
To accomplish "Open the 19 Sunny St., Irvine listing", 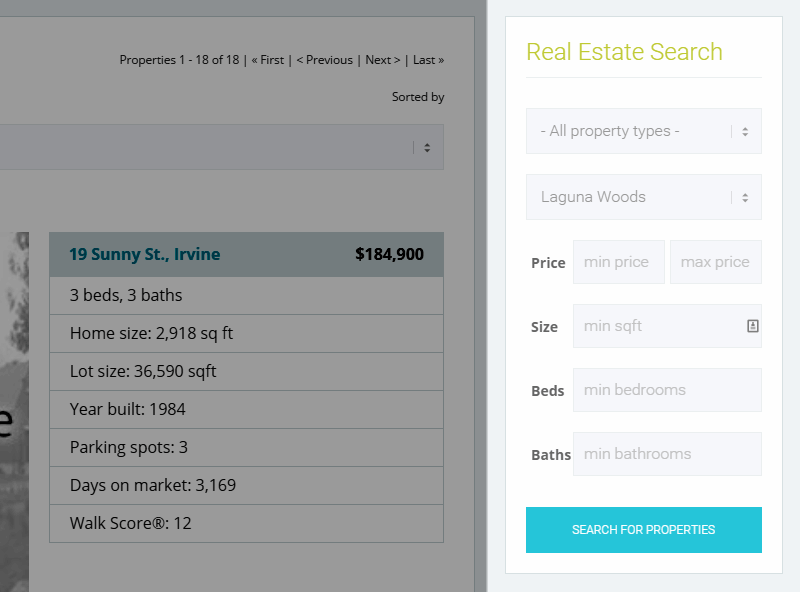I will coord(145,254).
